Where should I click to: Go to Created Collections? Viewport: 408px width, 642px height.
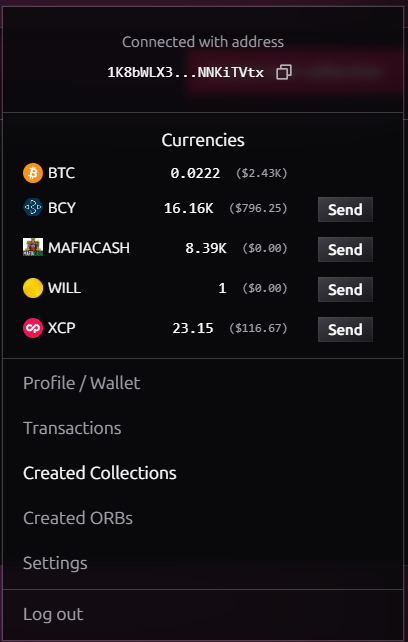tap(100, 473)
